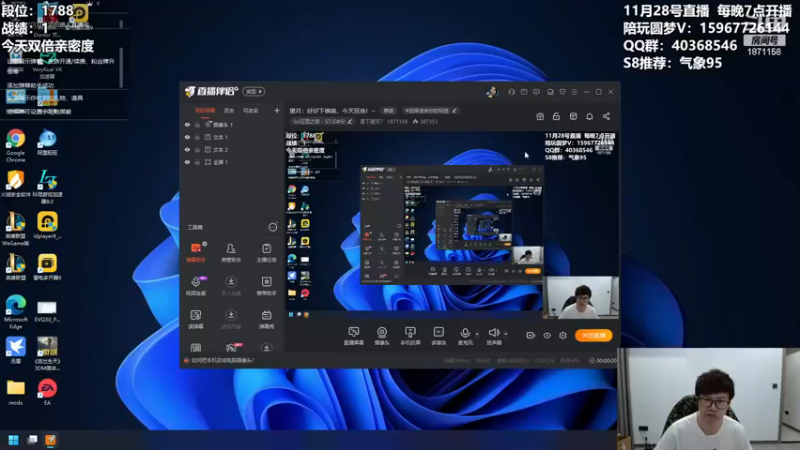Hide the 文本 2 layer
Viewport: 800px width, 450px height.
[187, 149]
